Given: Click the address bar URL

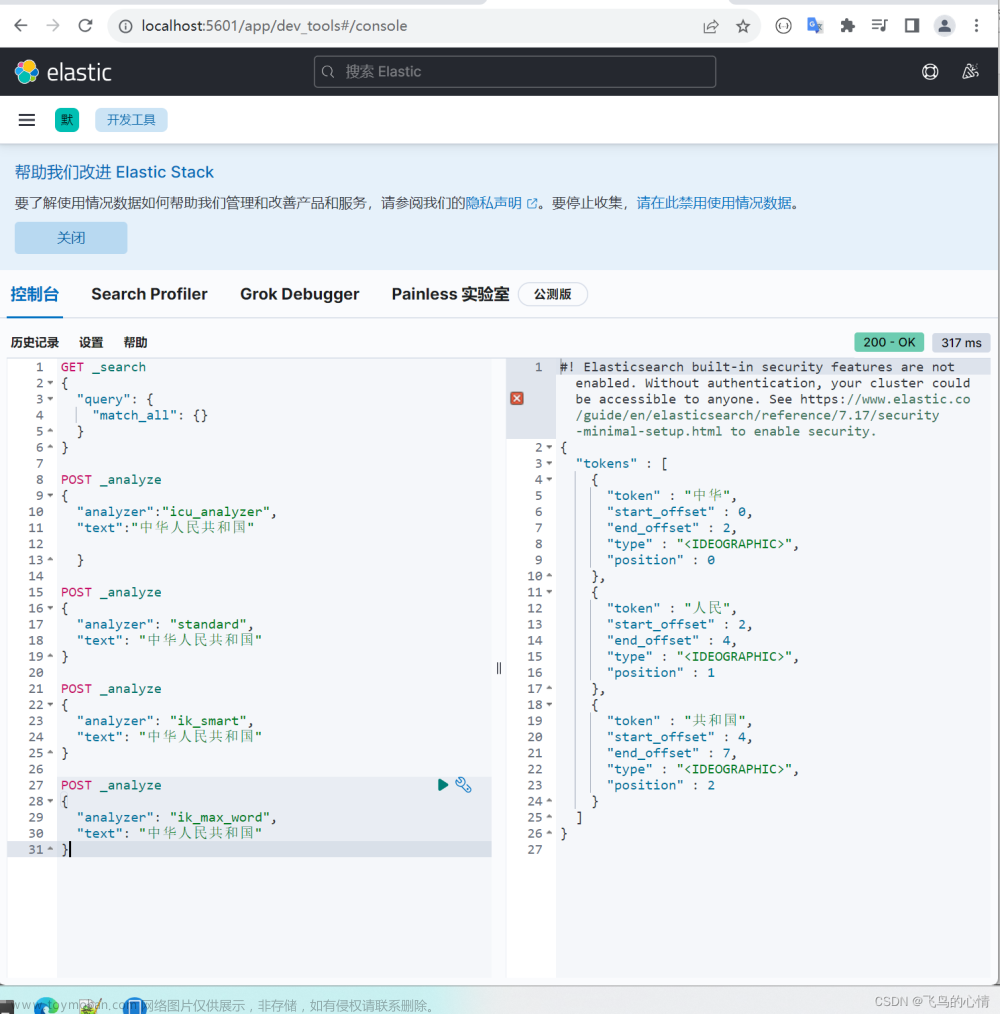Looking at the screenshot, I should (274, 26).
